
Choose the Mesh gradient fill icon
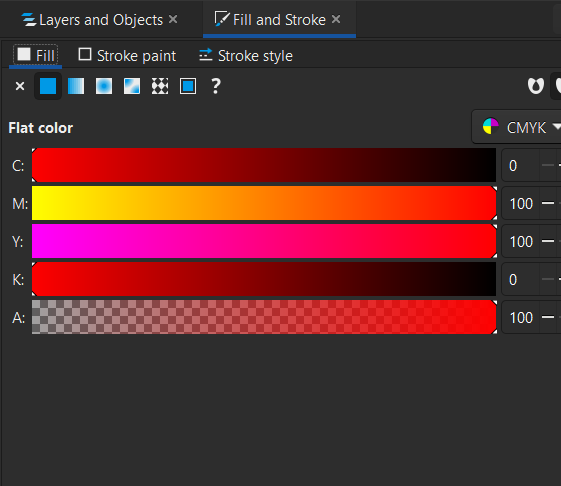pyautogui.click(x=132, y=86)
